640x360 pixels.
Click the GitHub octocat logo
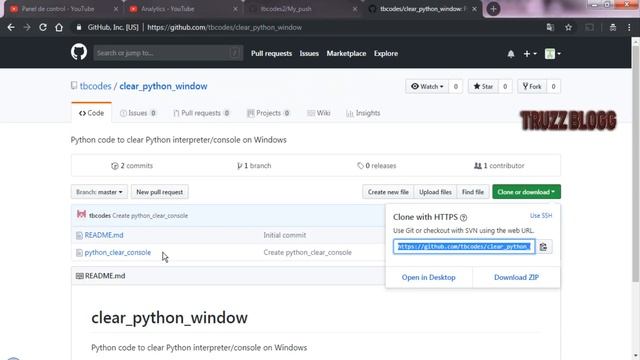point(79,53)
